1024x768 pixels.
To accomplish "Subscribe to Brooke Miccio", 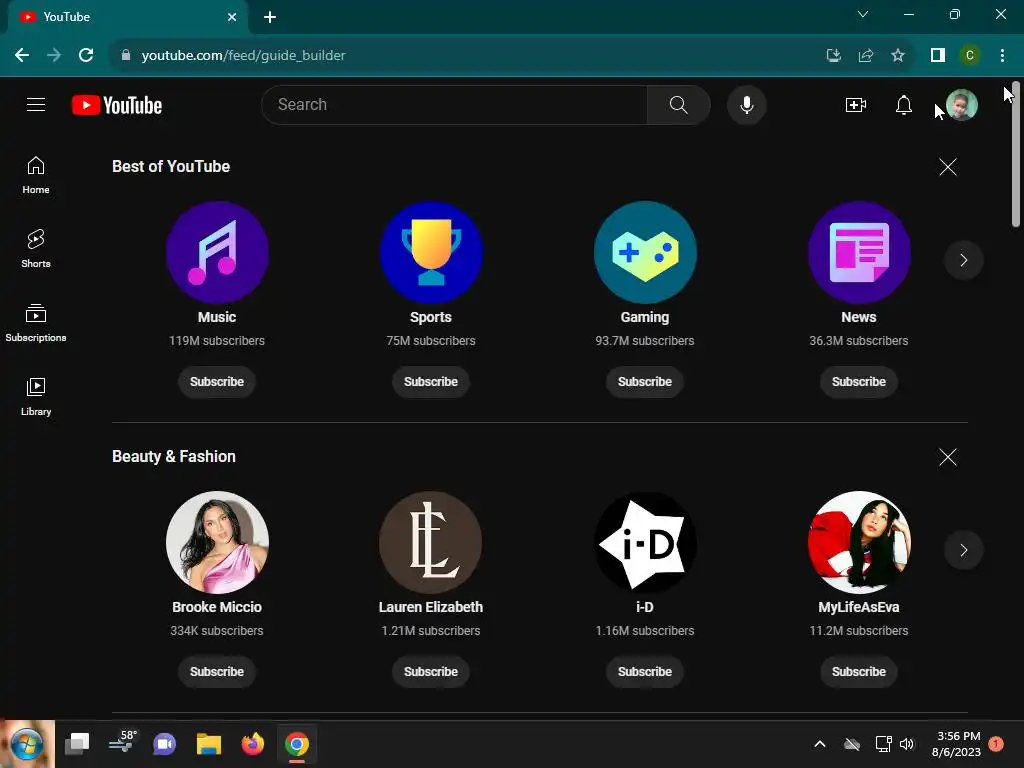I will (217, 671).
